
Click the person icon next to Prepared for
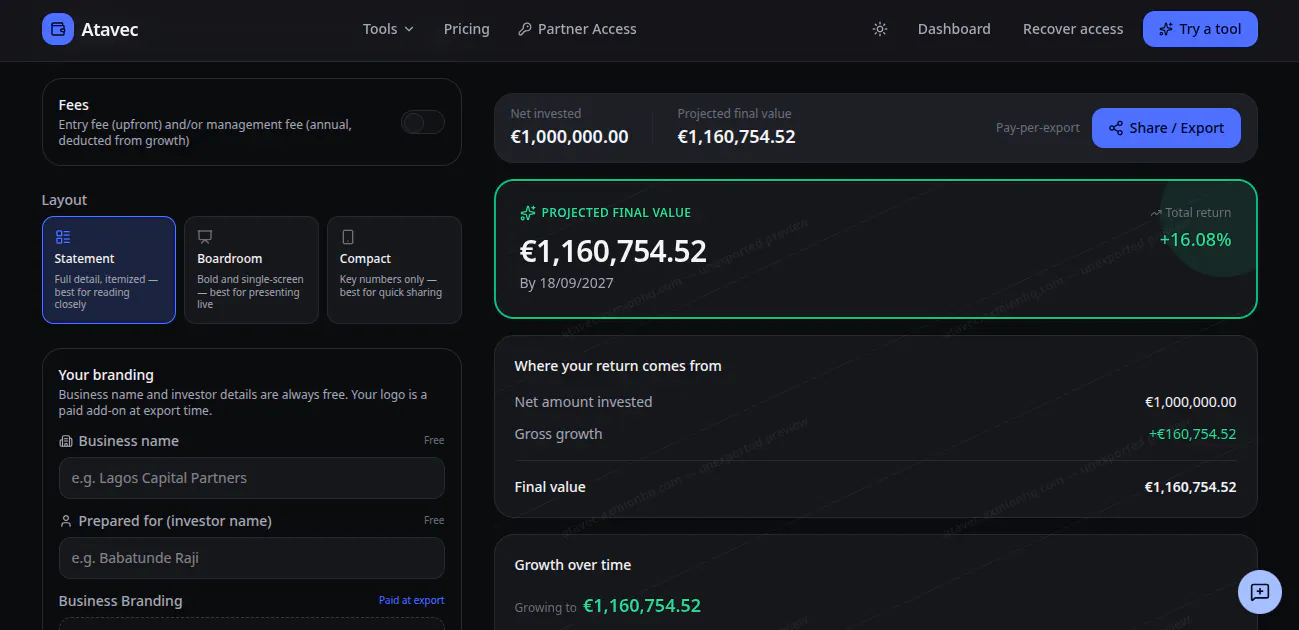click(66, 521)
